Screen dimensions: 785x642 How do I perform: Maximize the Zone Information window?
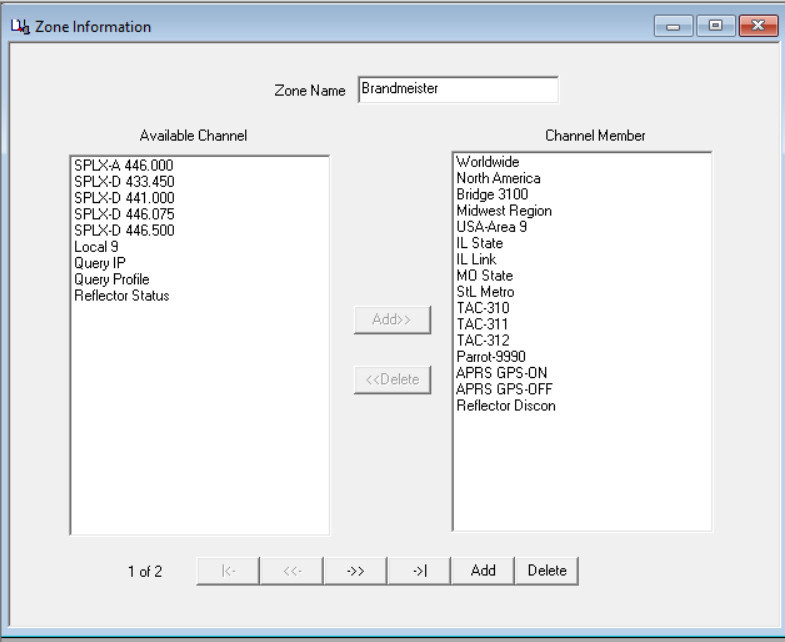tap(716, 26)
